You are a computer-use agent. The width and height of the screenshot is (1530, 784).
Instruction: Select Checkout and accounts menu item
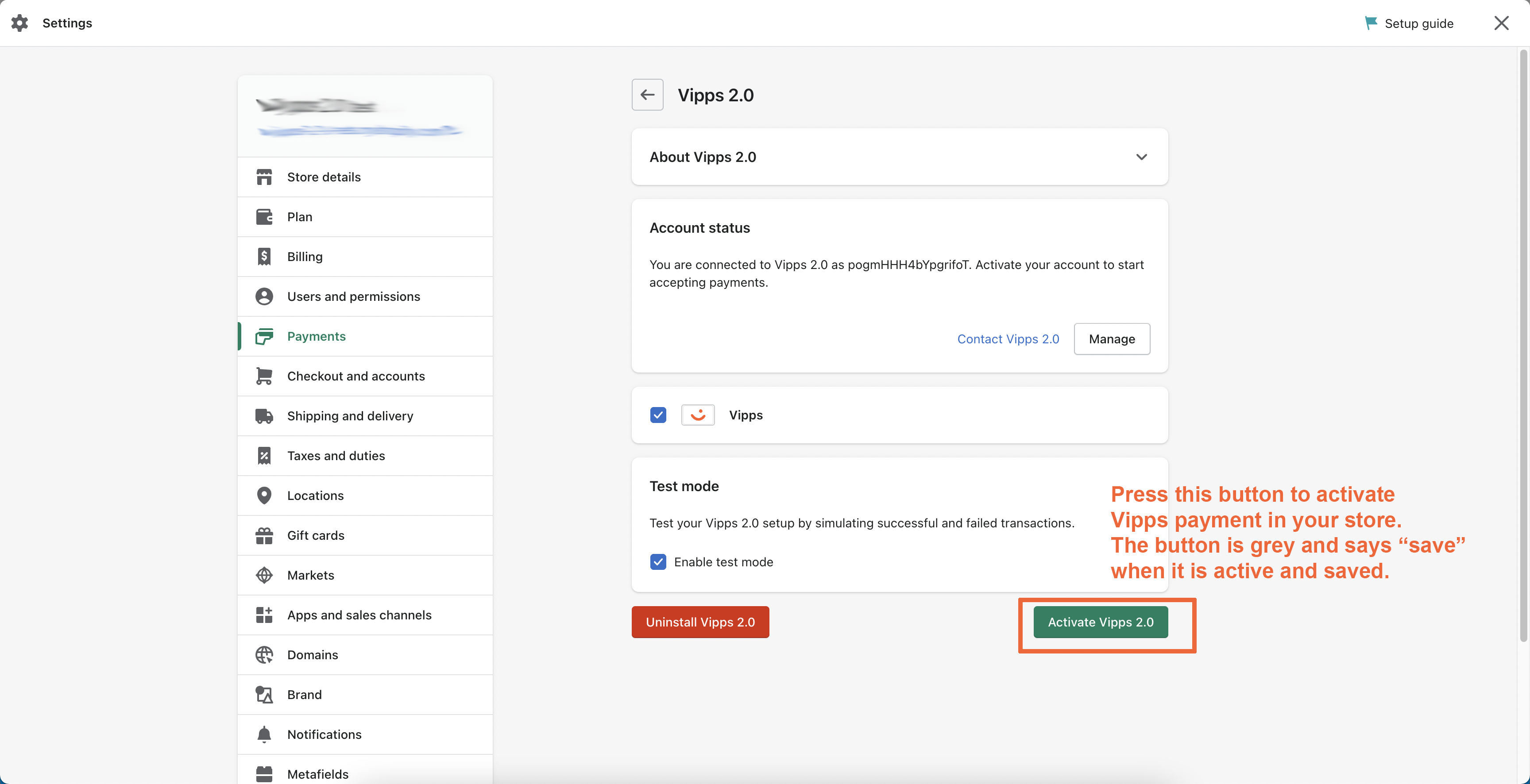tap(356, 376)
